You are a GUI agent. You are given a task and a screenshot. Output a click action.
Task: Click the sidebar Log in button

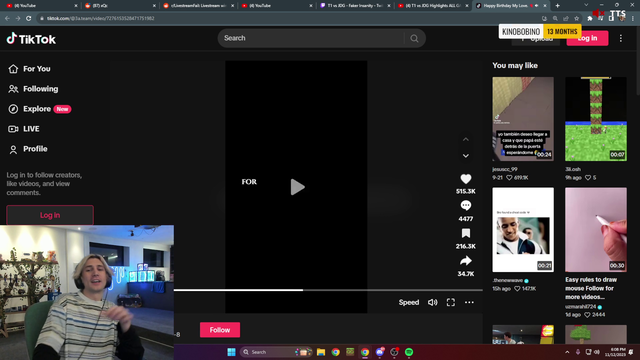[x=50, y=215]
